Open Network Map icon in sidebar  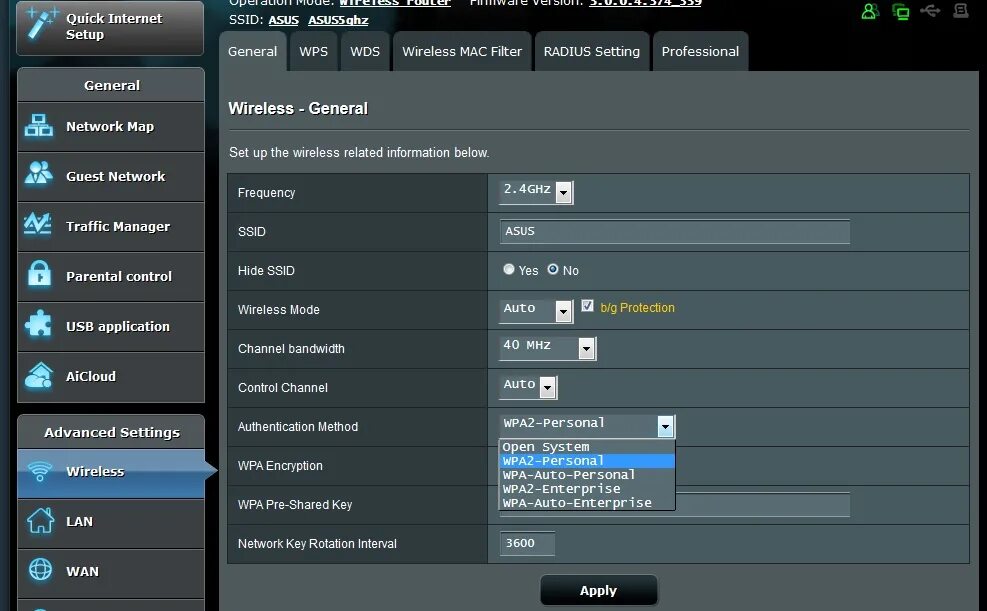point(38,126)
